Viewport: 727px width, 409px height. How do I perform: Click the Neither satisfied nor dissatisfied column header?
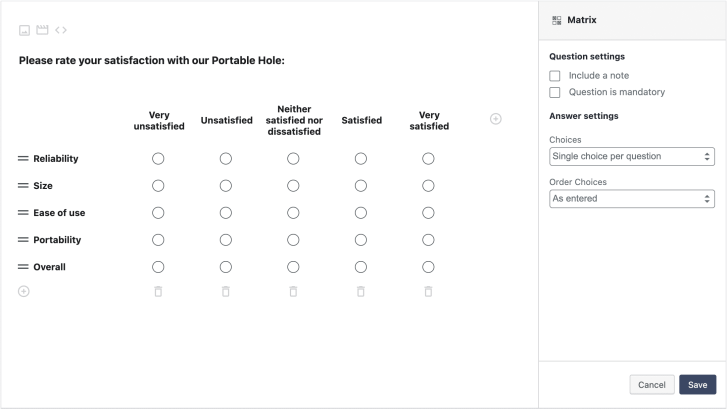pyautogui.click(x=293, y=120)
